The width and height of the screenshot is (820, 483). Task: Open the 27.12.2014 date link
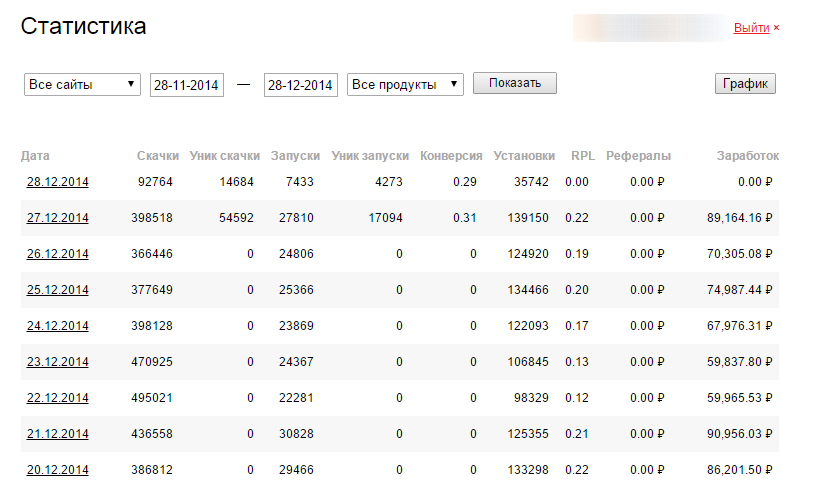click(x=57, y=218)
